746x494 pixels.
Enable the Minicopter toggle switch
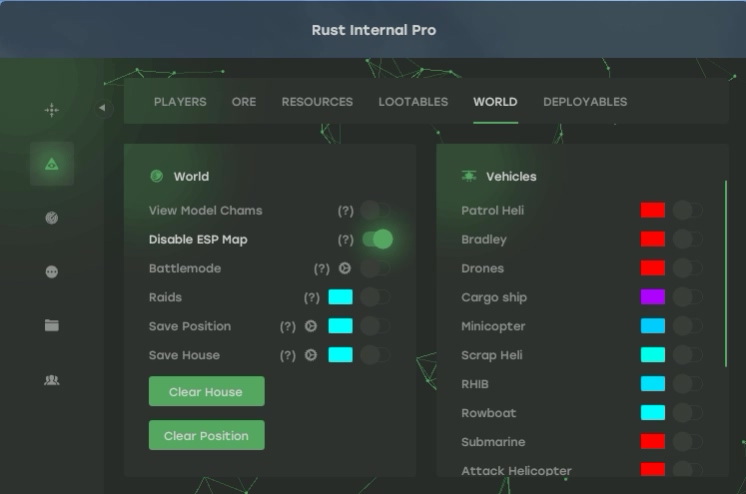coord(686,327)
